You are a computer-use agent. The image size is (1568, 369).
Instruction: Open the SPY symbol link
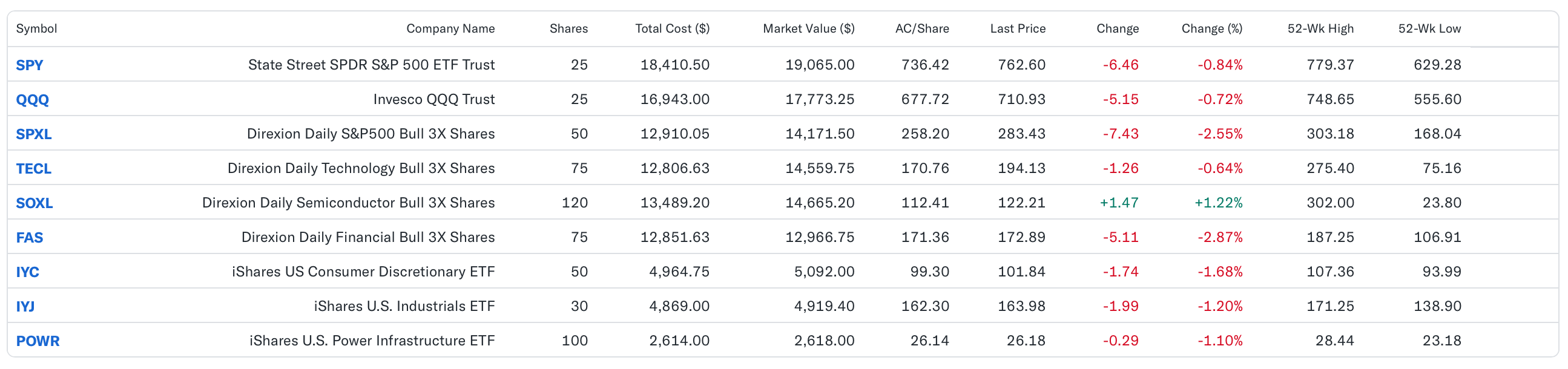click(29, 65)
